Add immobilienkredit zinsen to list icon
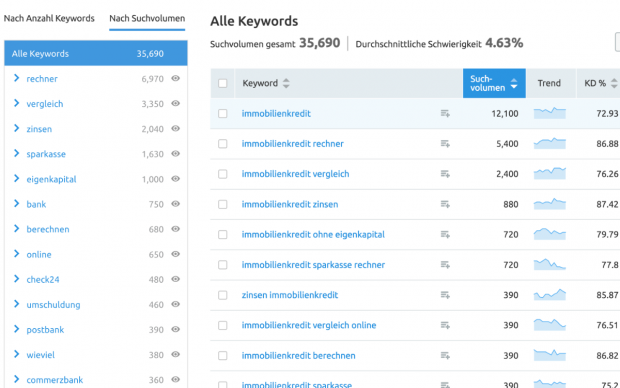620x388 pixels. pos(445,204)
